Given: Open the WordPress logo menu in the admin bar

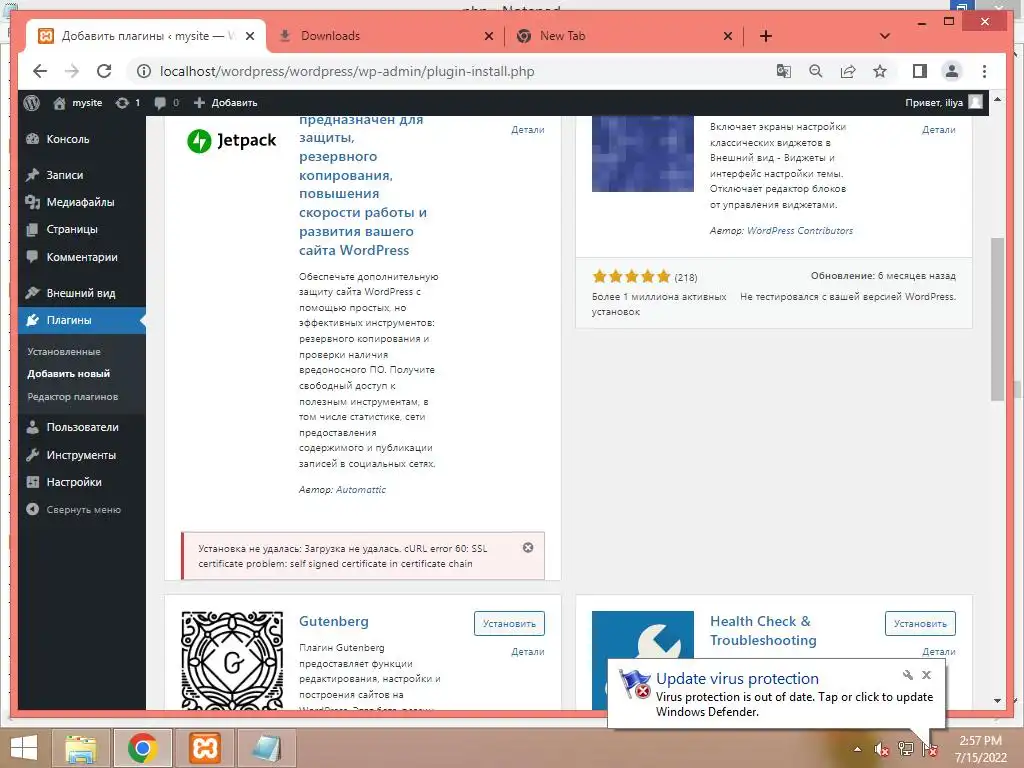Looking at the screenshot, I should click(x=31, y=103).
